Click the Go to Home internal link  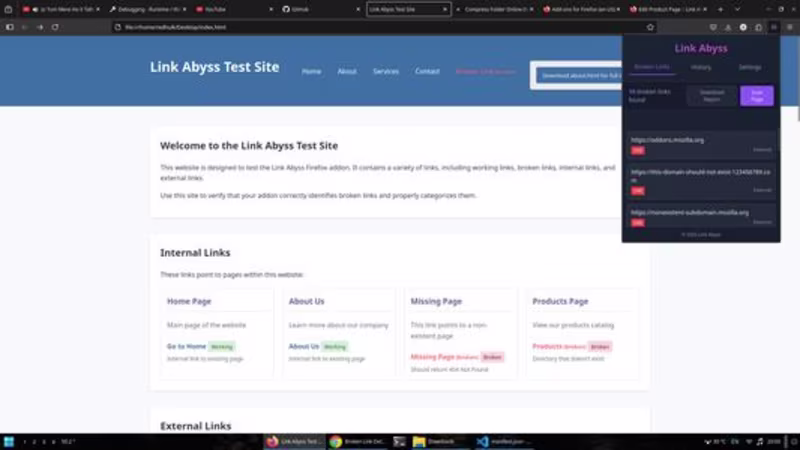pos(186,346)
